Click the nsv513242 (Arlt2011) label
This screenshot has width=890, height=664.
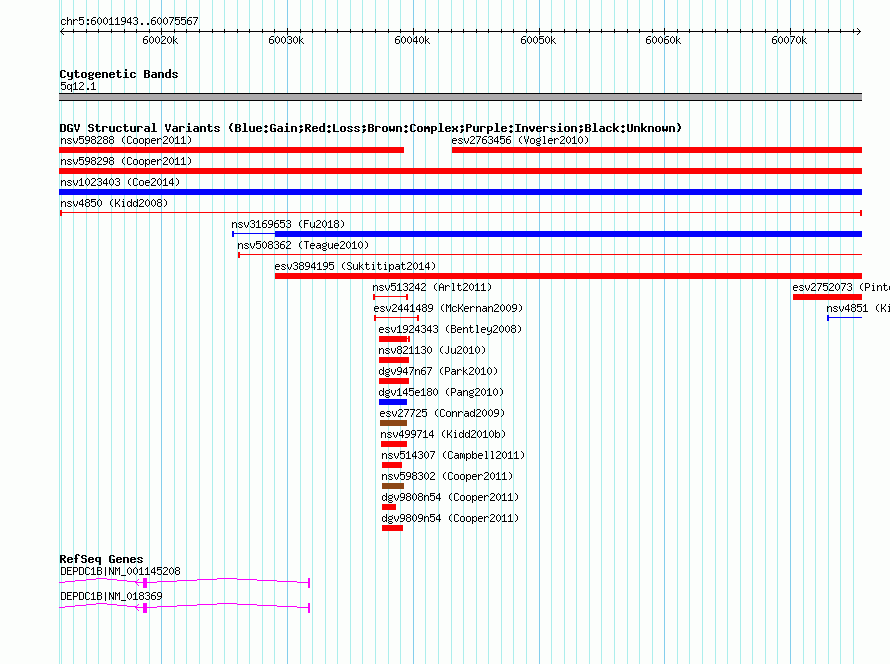(x=432, y=287)
